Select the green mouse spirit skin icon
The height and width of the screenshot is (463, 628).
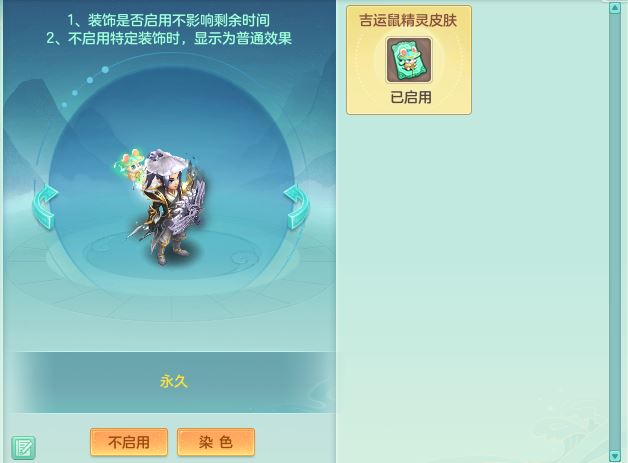[409, 60]
